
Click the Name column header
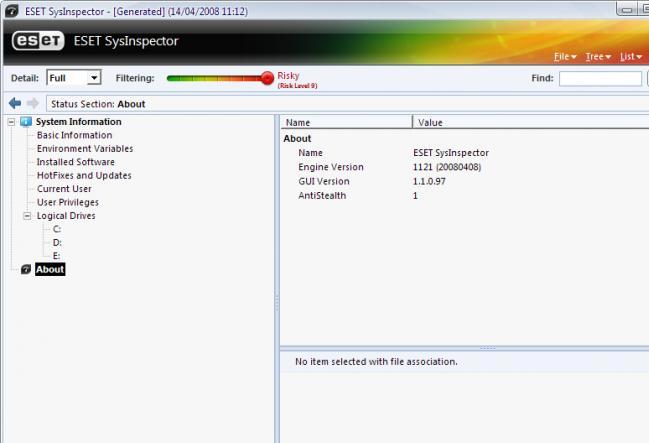pyautogui.click(x=345, y=122)
